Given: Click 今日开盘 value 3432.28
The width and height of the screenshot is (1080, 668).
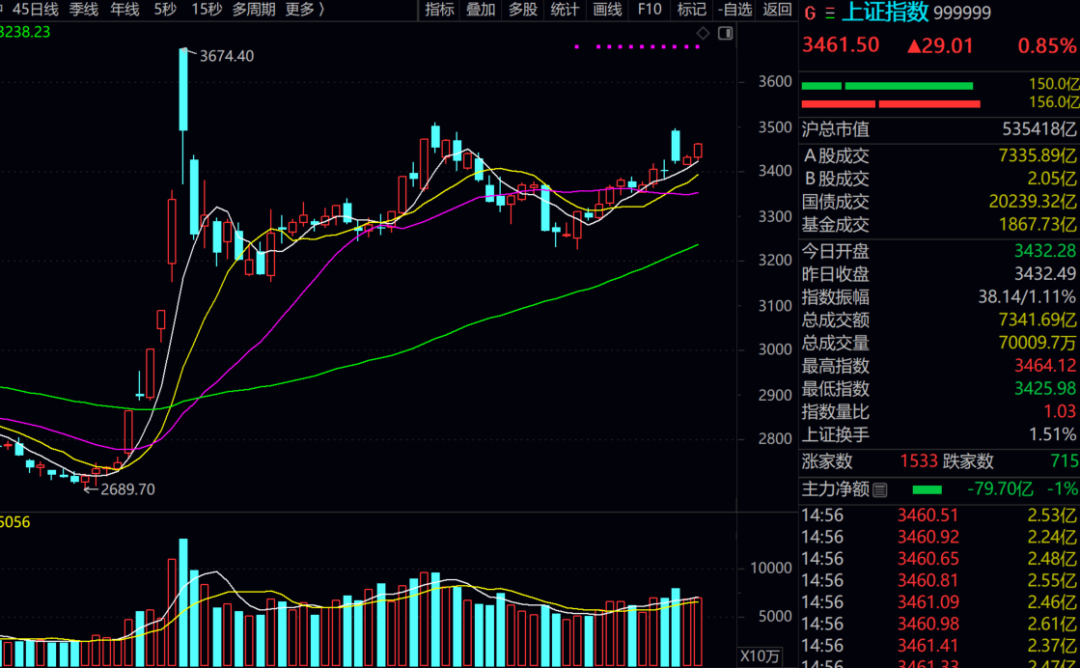Looking at the screenshot, I should [1045, 251].
